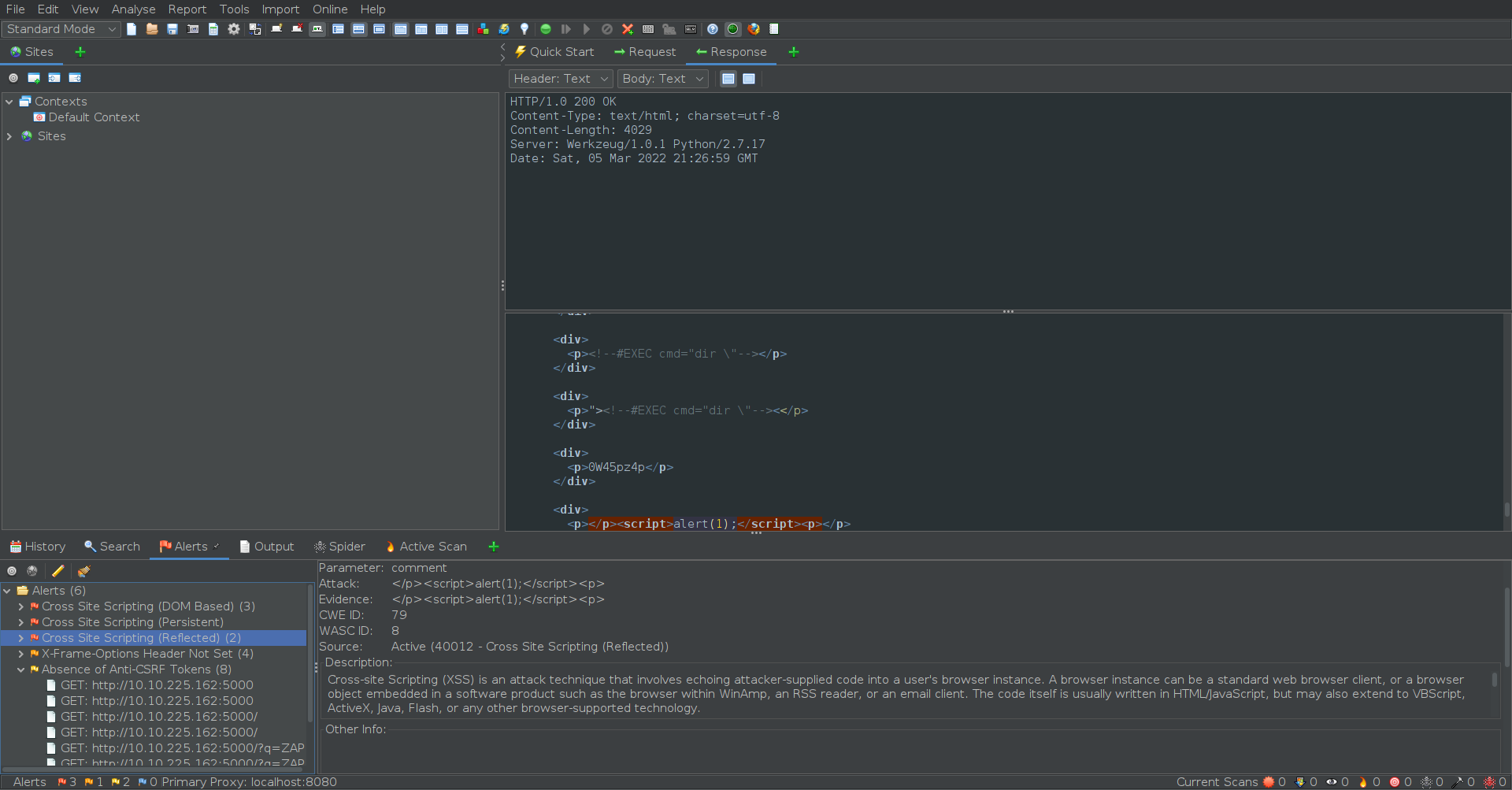Open the Analyse menu
The image size is (1512, 790).
click(x=133, y=9)
